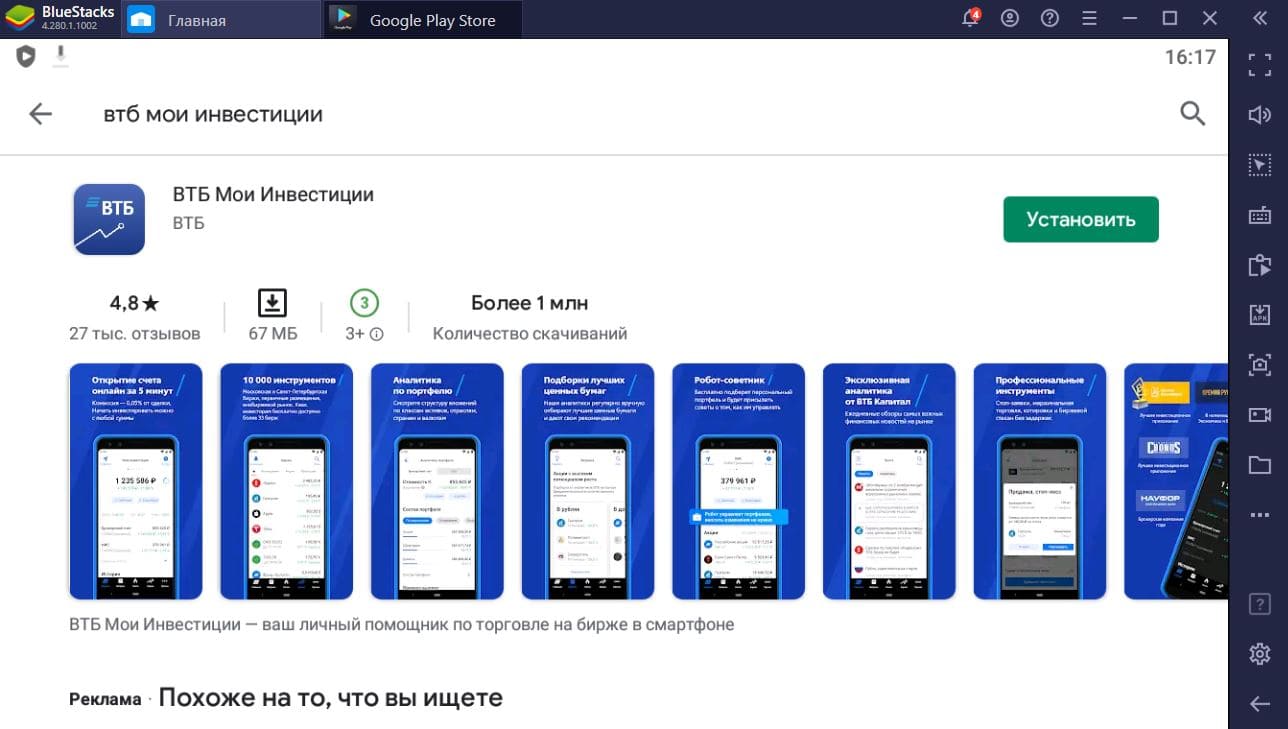1288x729 pixels.
Task: Tap the 67 MB download size icon
Action: click(272, 302)
